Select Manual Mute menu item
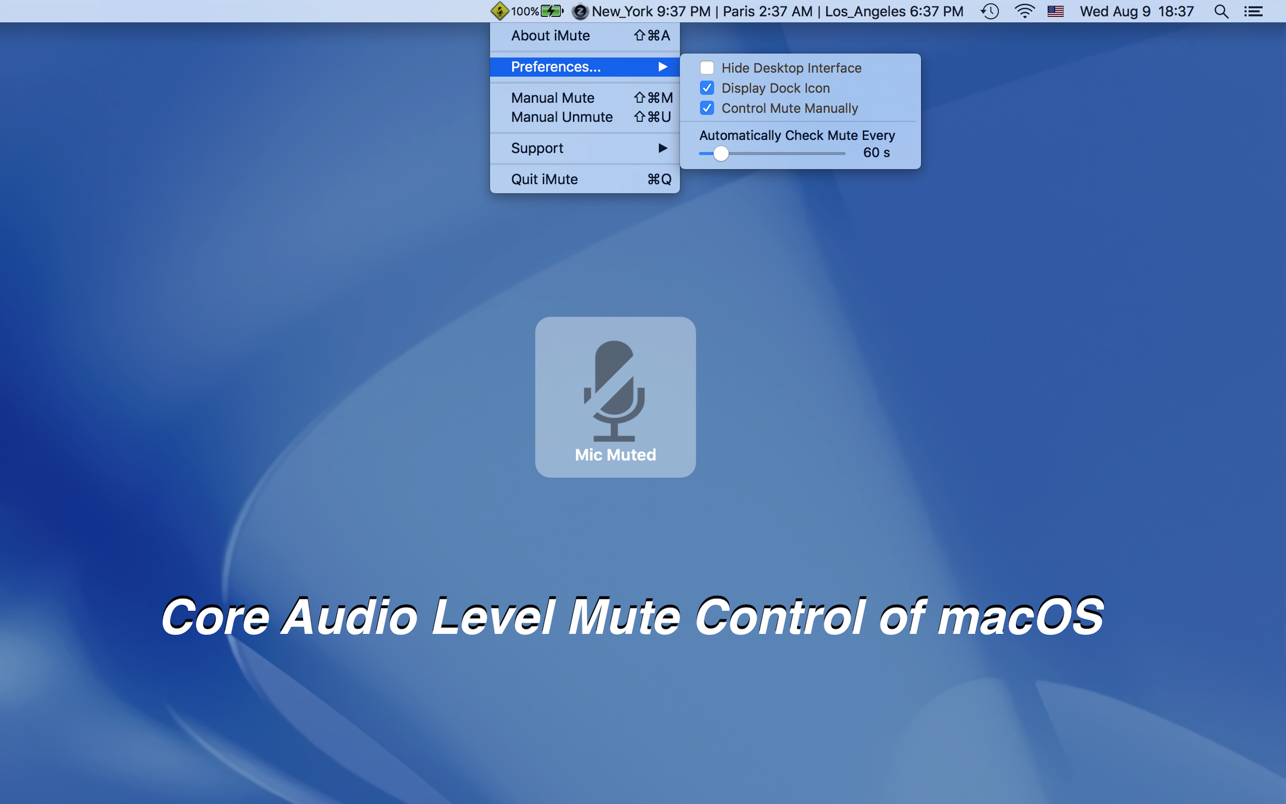1286x804 pixels. pyautogui.click(x=585, y=98)
